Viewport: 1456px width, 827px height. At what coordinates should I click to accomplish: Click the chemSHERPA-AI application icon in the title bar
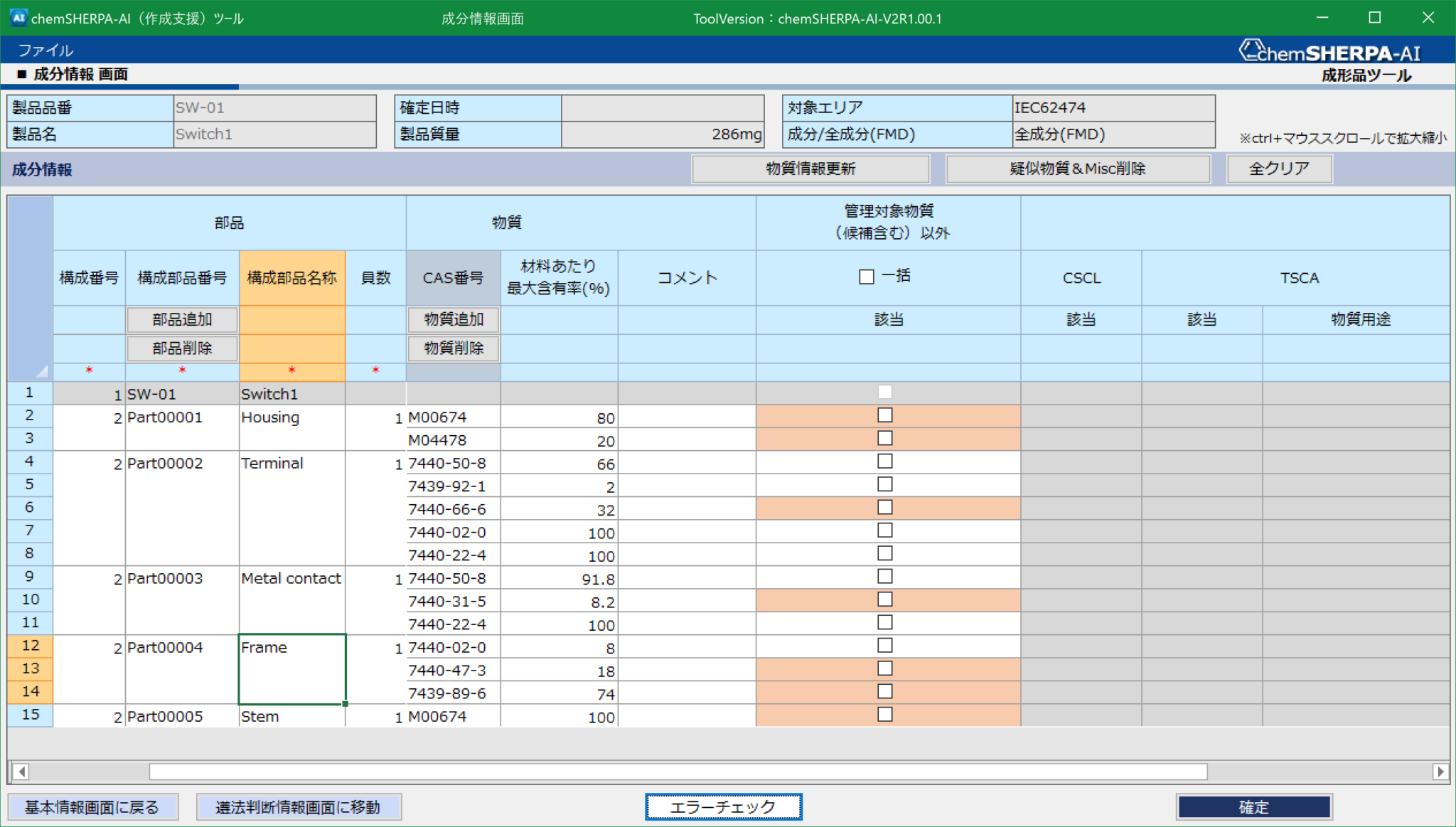pos(18,18)
